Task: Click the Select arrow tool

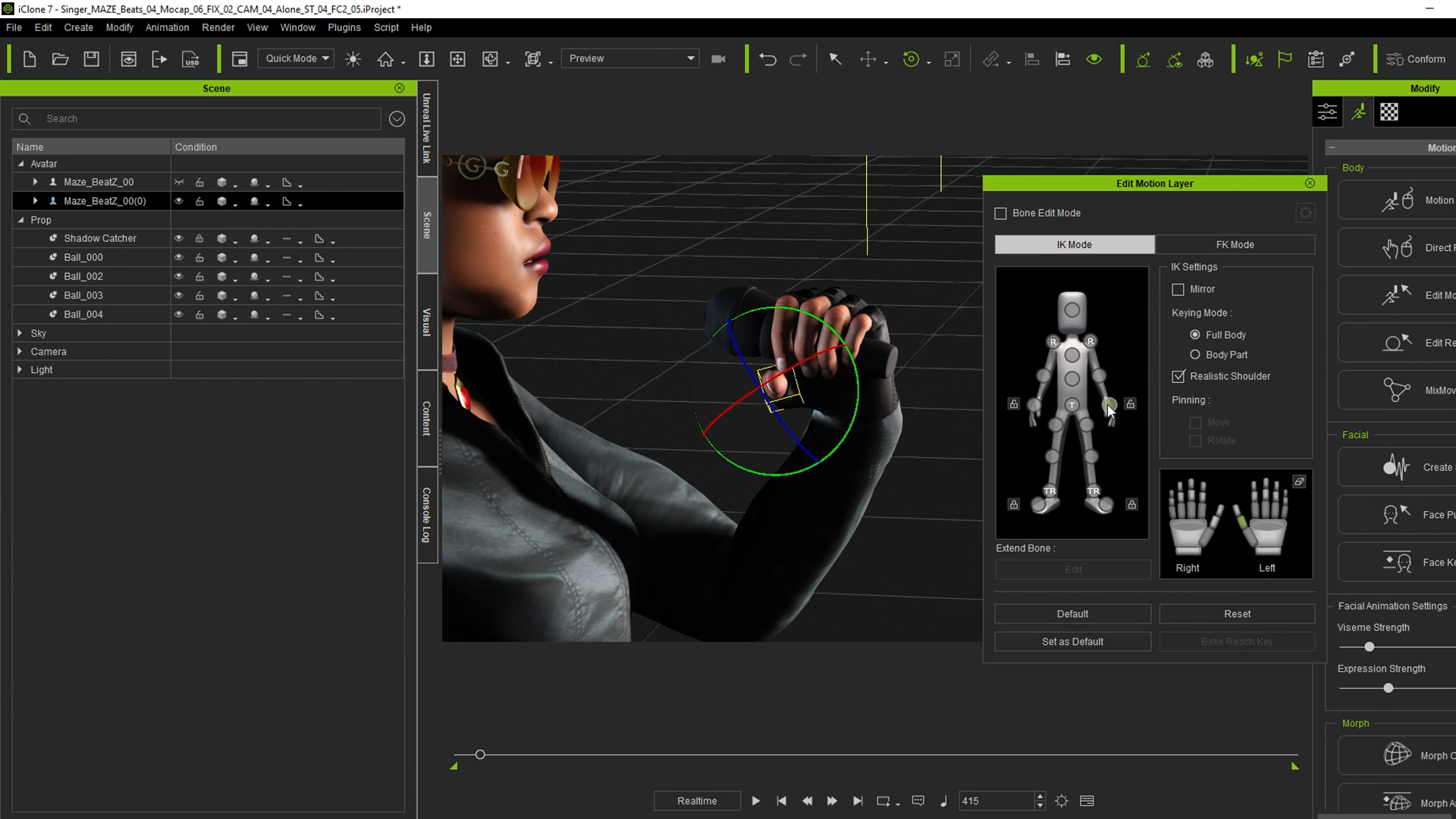Action: click(835, 59)
